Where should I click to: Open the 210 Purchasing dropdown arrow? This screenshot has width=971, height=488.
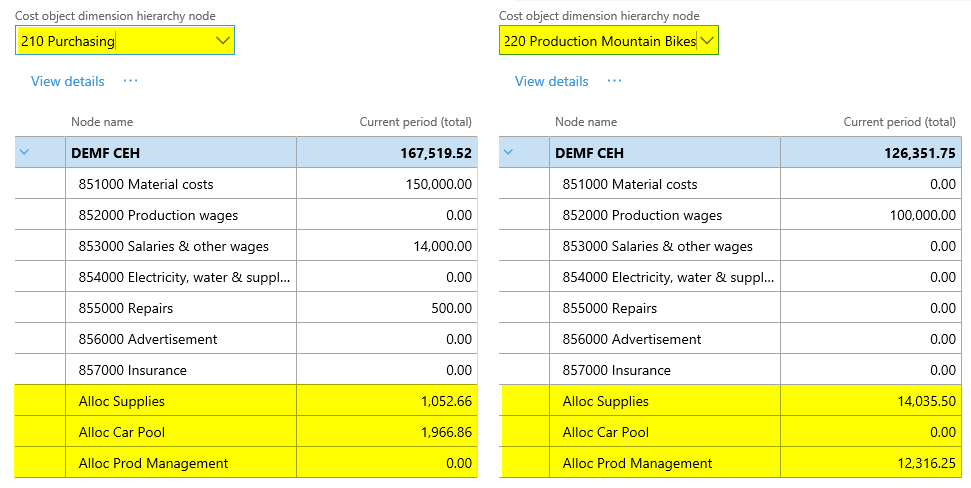click(x=222, y=41)
